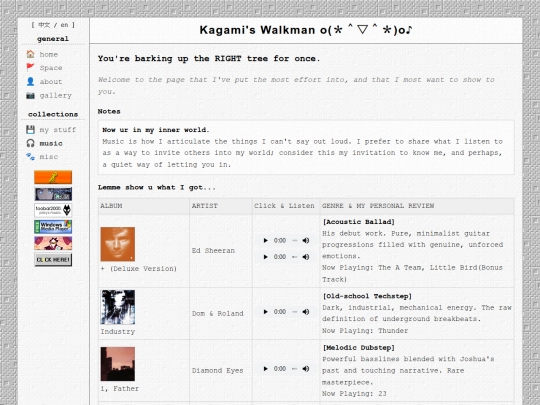Mute the Diamond Eyes audio player
The height and width of the screenshot is (405, 540).
(x=306, y=369)
